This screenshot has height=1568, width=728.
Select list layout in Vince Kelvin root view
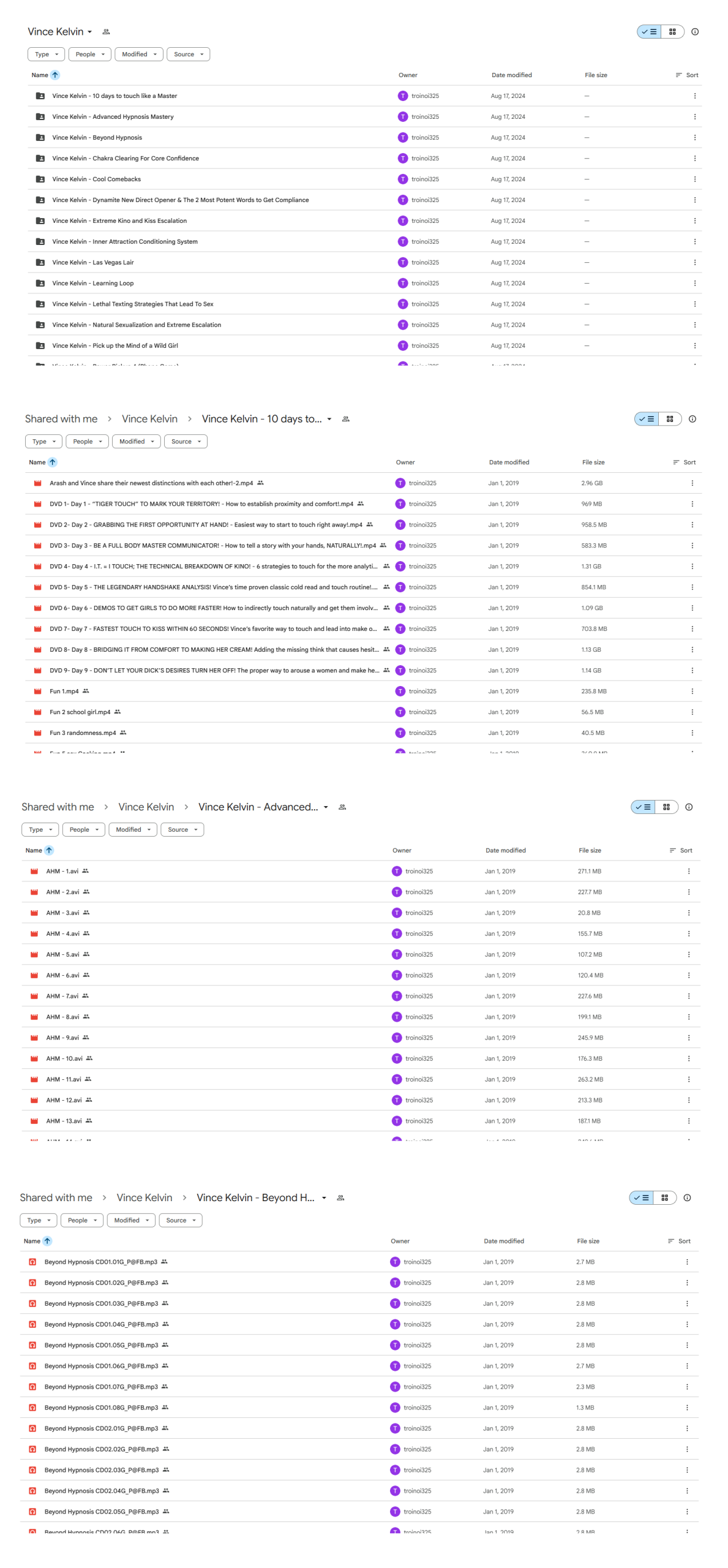tap(649, 32)
